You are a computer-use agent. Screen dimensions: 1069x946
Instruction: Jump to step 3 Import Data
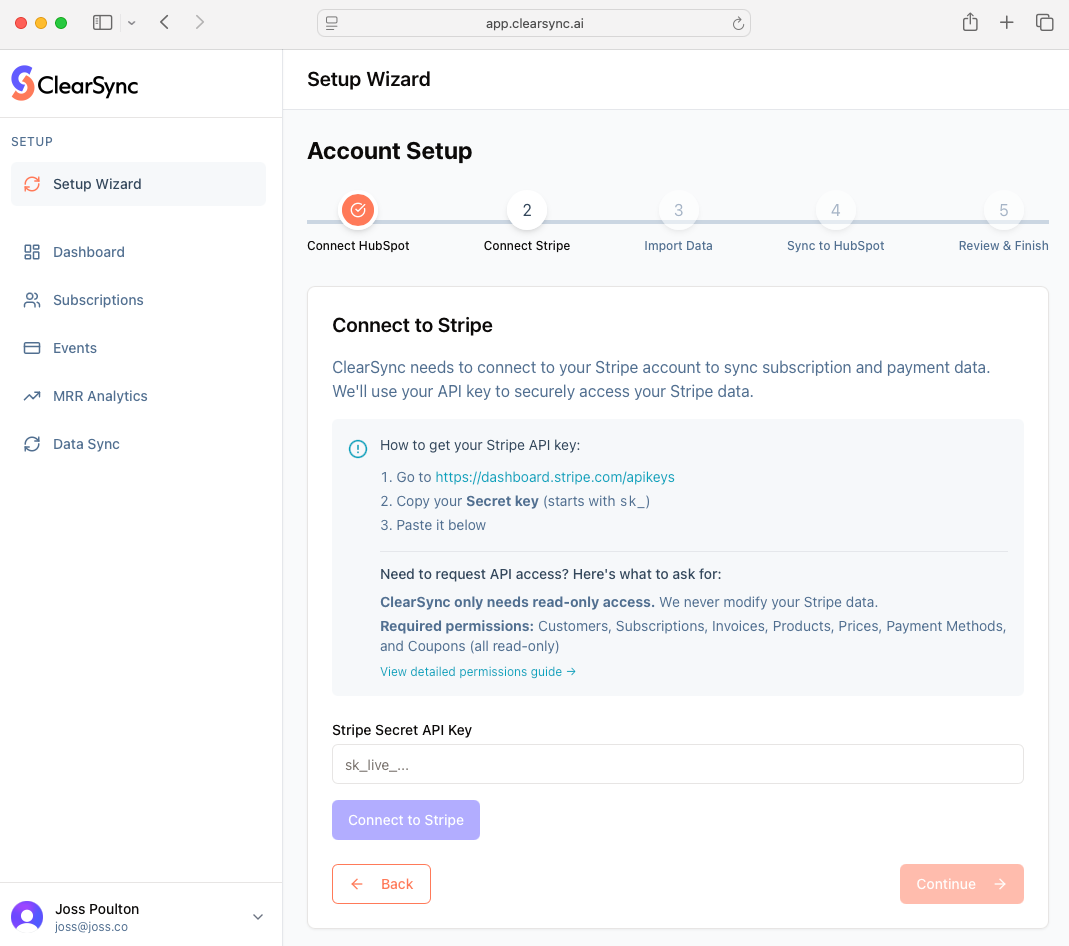678,210
